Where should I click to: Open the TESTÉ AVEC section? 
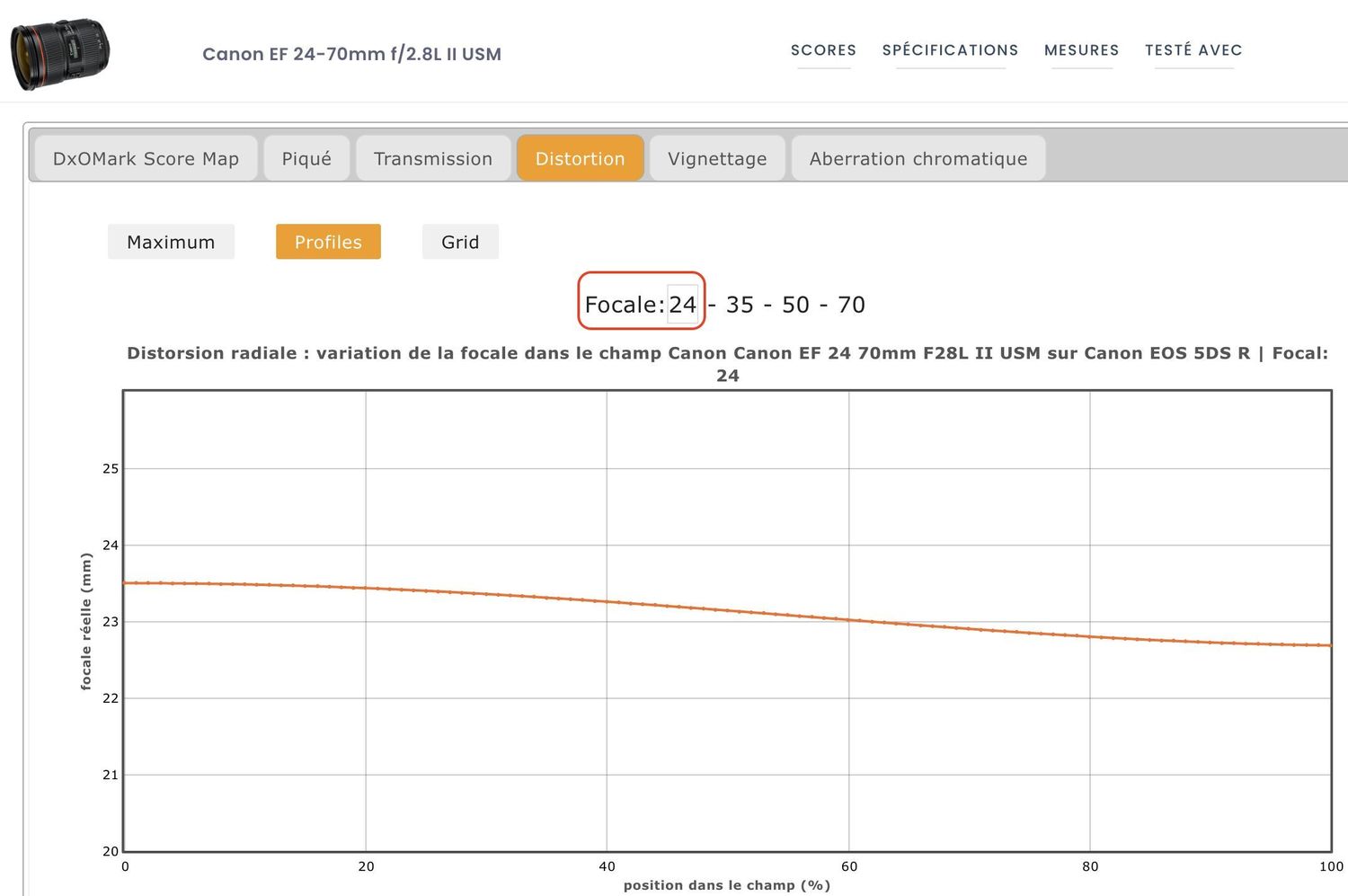coord(1193,50)
